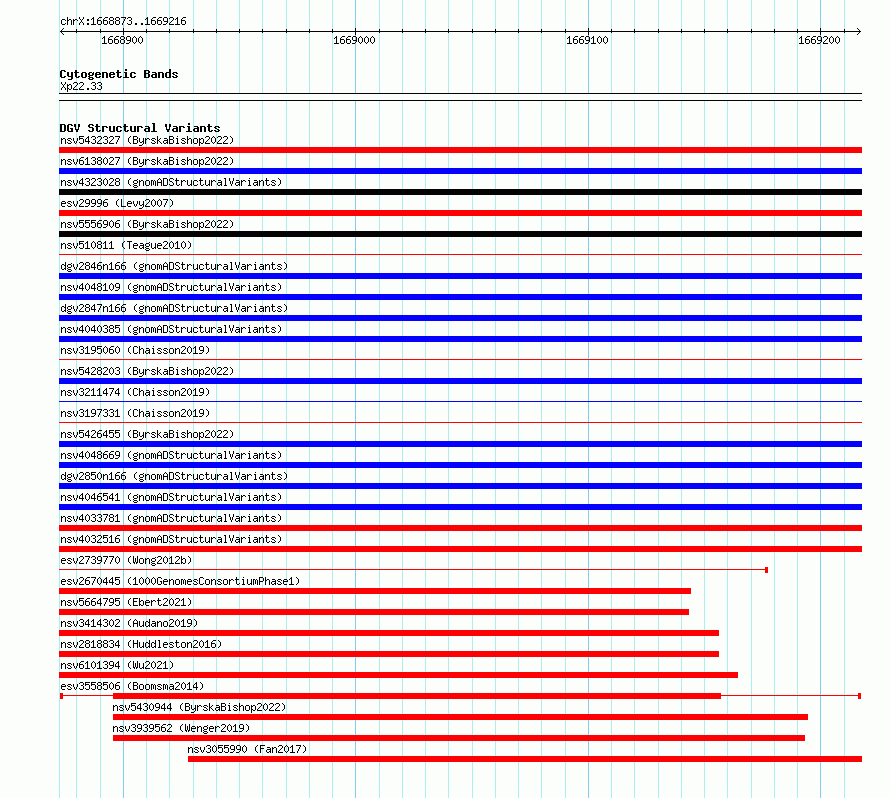Click the DGV Structural Variants track heading
The image size is (890, 798).
point(140,128)
